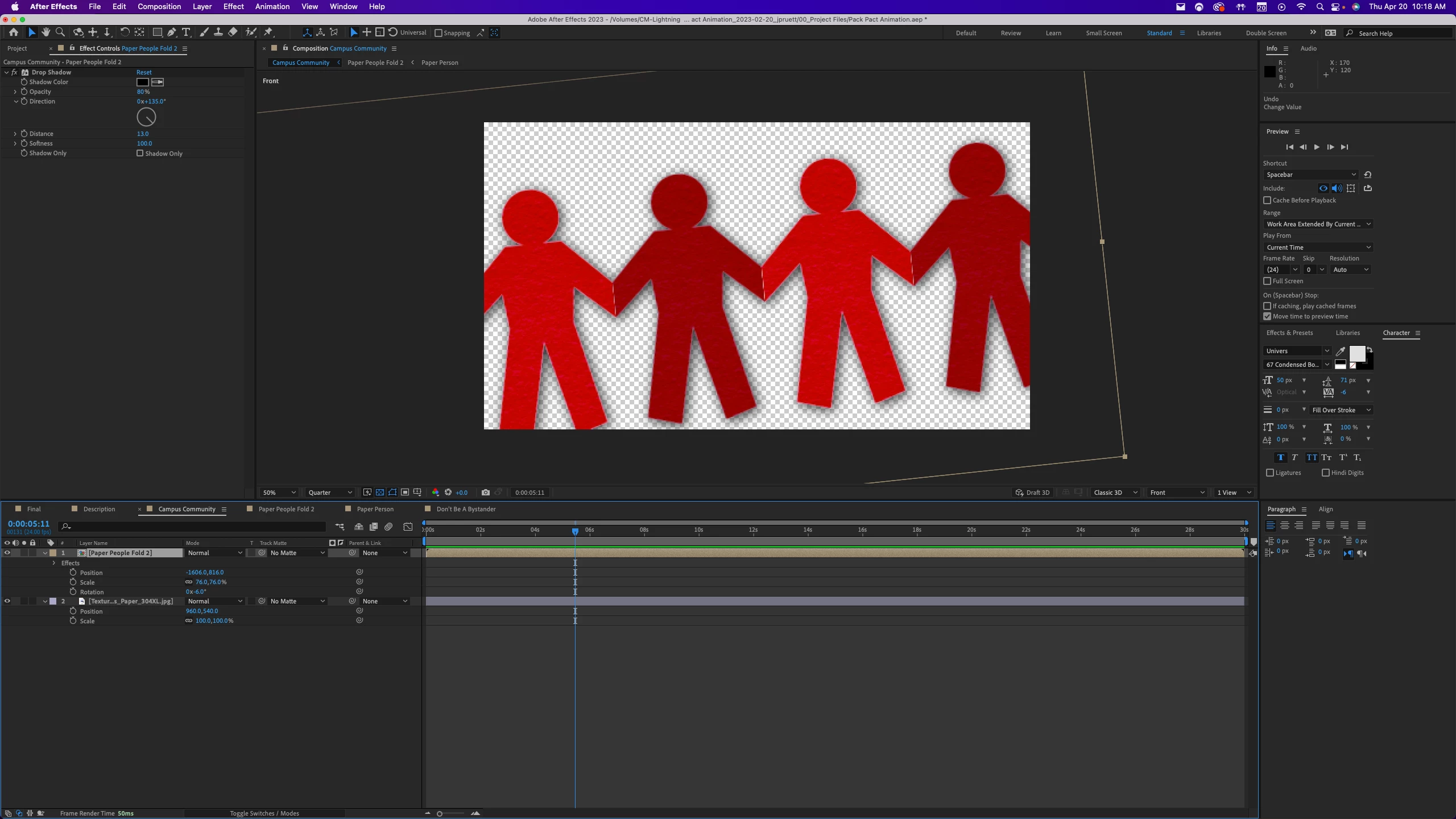The height and width of the screenshot is (819, 1456).
Task: Select the Zoom tool in toolbar
Action: [x=60, y=32]
